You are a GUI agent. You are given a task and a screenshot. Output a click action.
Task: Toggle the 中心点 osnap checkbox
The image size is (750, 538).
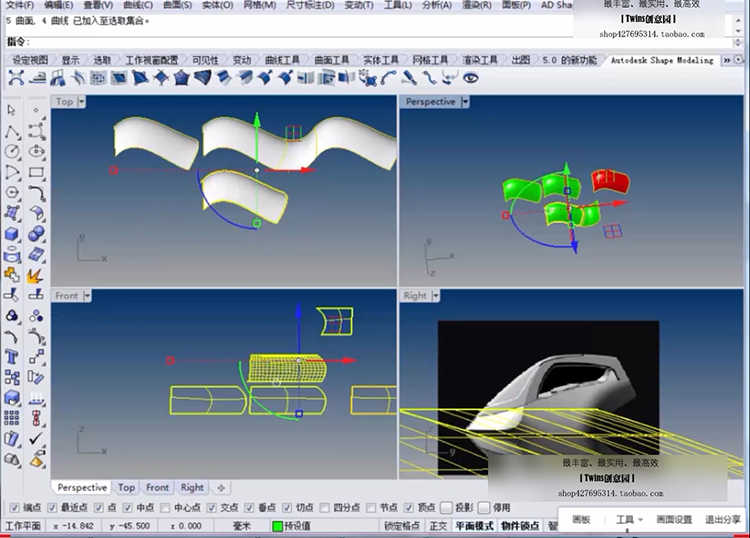164,508
